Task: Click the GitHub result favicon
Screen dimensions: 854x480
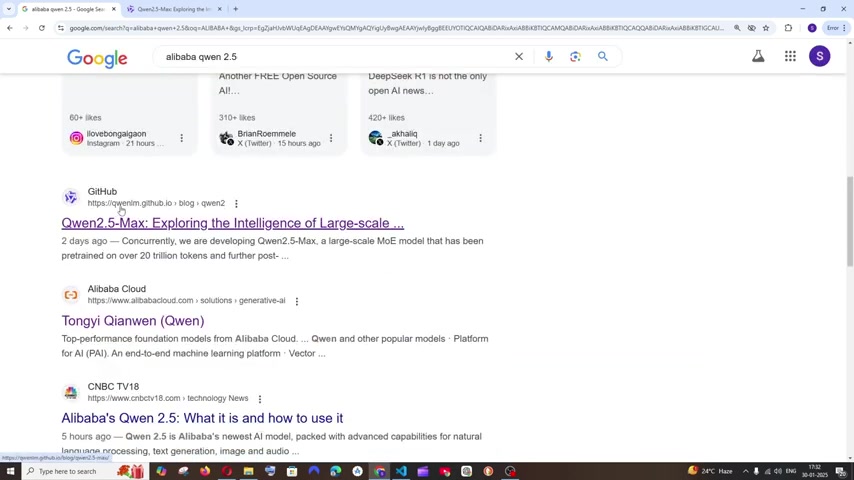Action: (x=71, y=197)
